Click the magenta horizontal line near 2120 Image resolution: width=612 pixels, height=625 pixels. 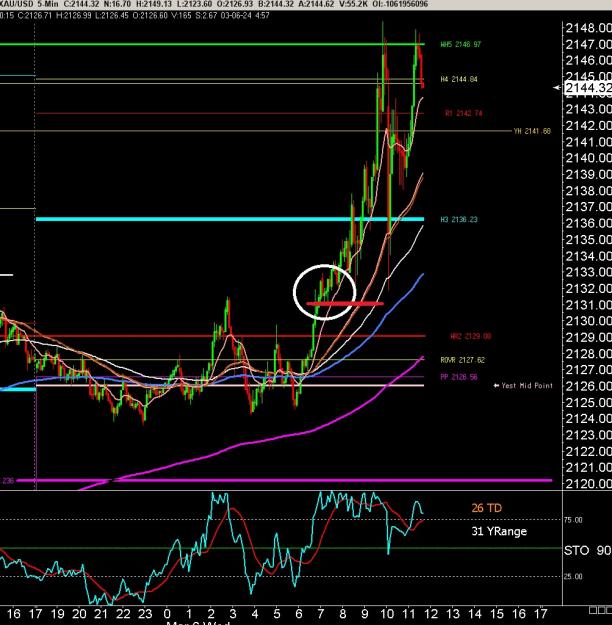pyautogui.click(x=284, y=480)
